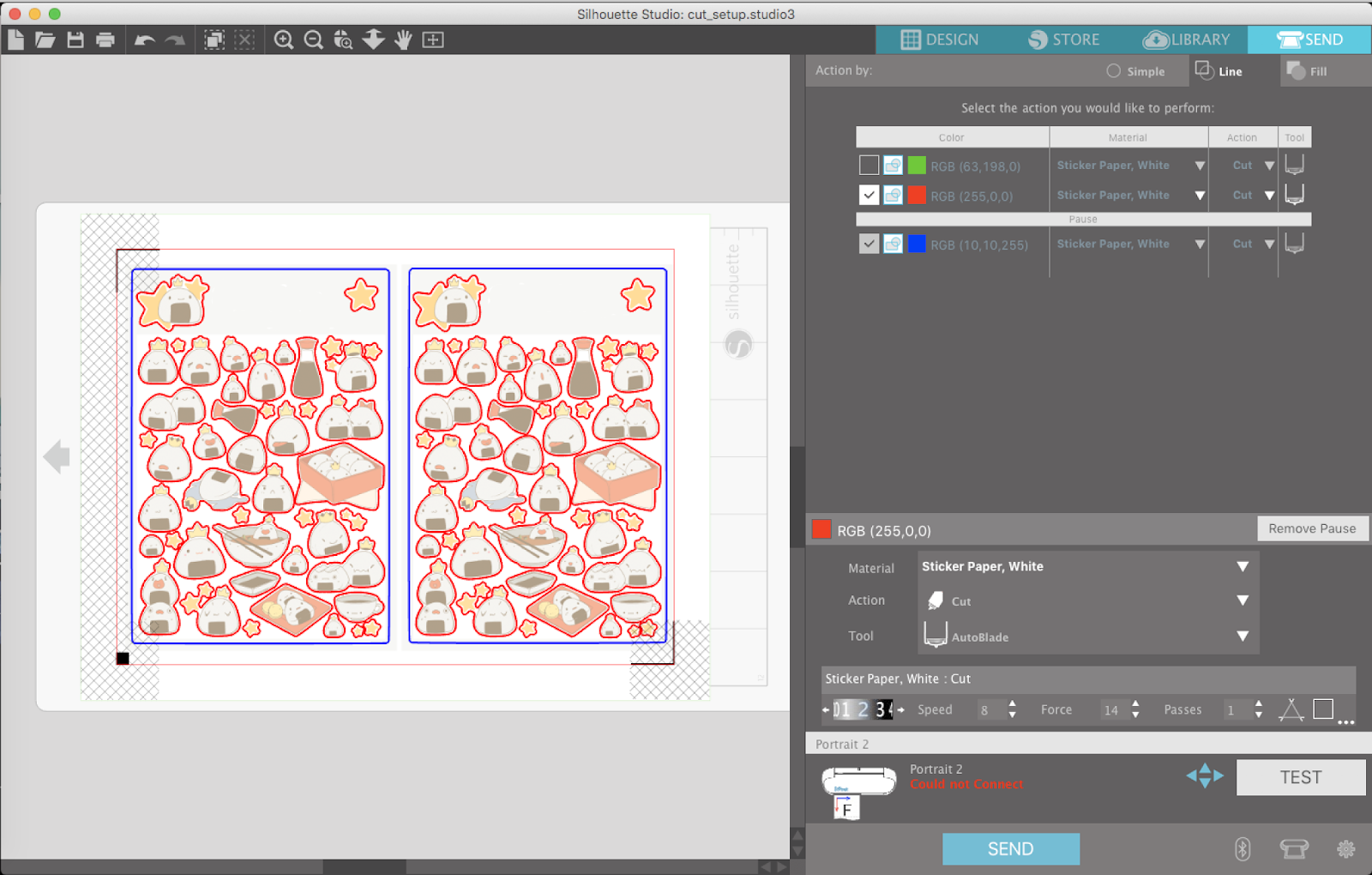Click the Passes value field
Viewport: 1372px width, 875px height.
[1236, 709]
